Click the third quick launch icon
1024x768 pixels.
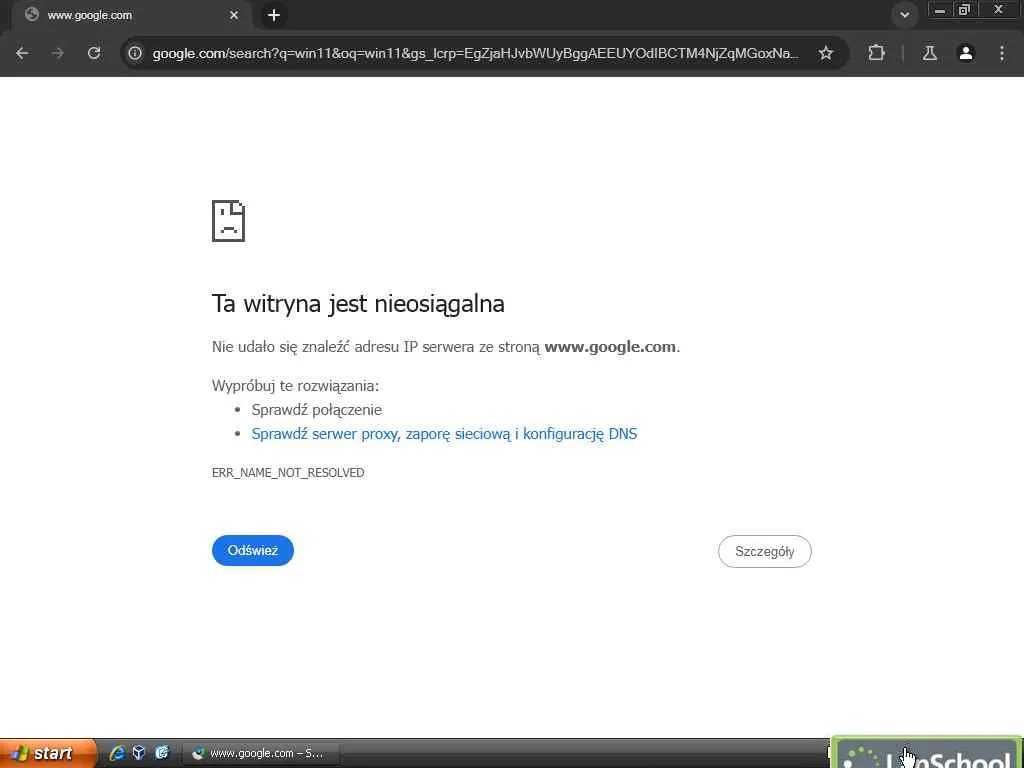tap(161, 753)
